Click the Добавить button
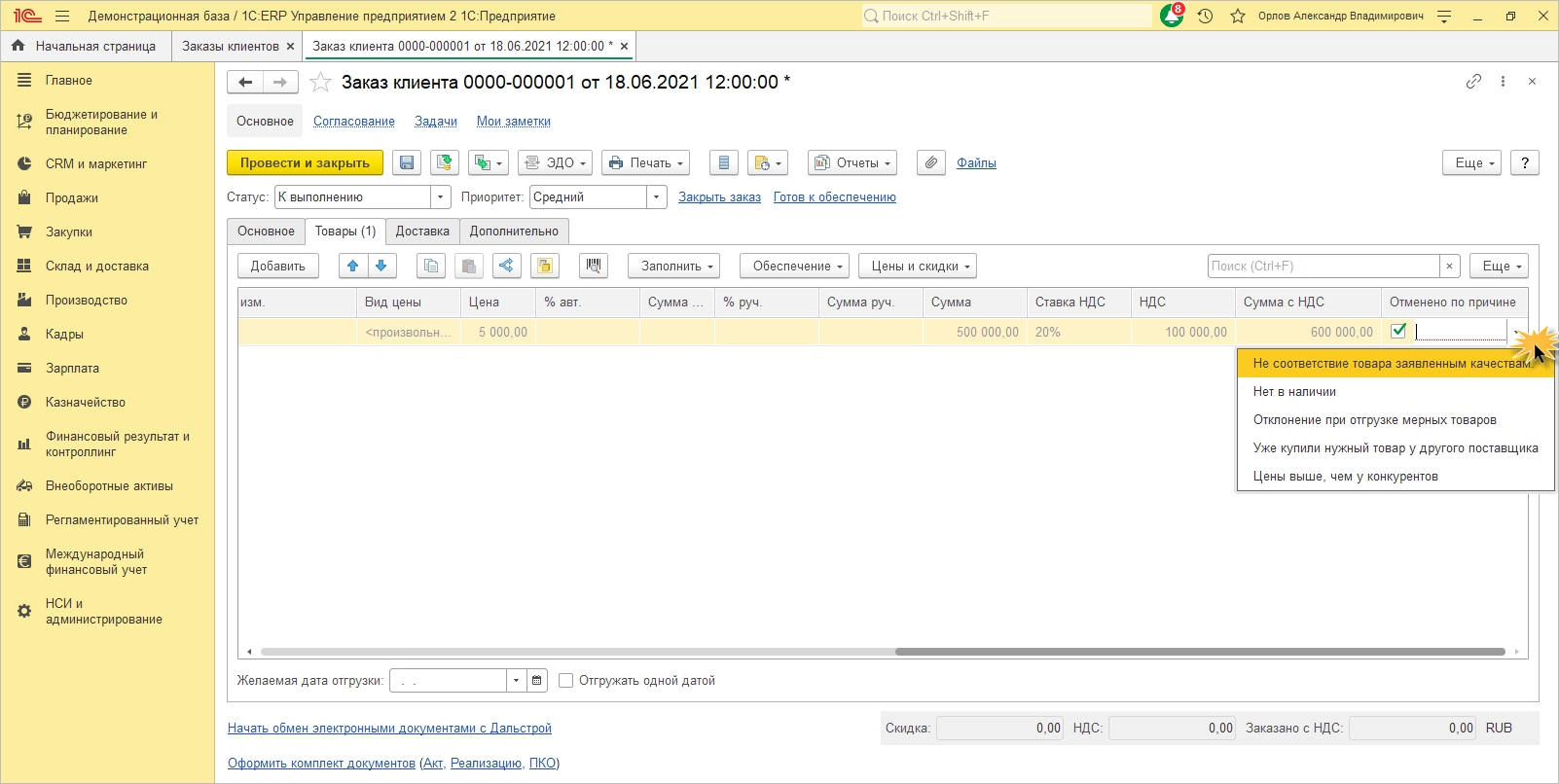This screenshot has height=784, width=1559. tap(278, 266)
